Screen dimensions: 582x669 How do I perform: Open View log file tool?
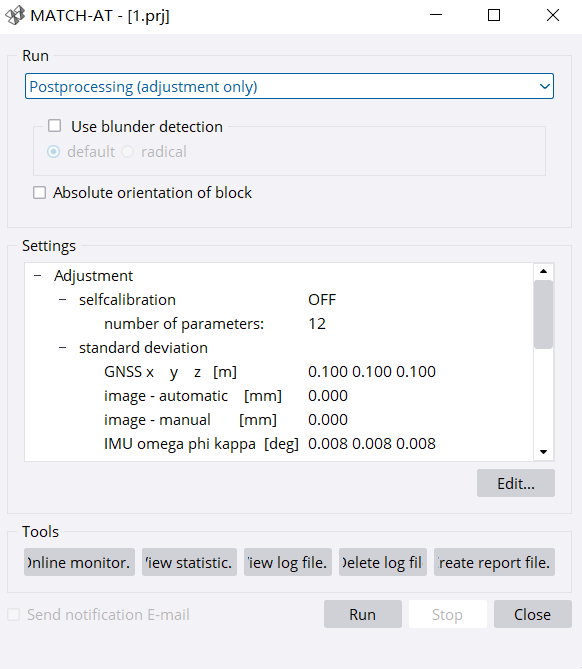point(288,562)
